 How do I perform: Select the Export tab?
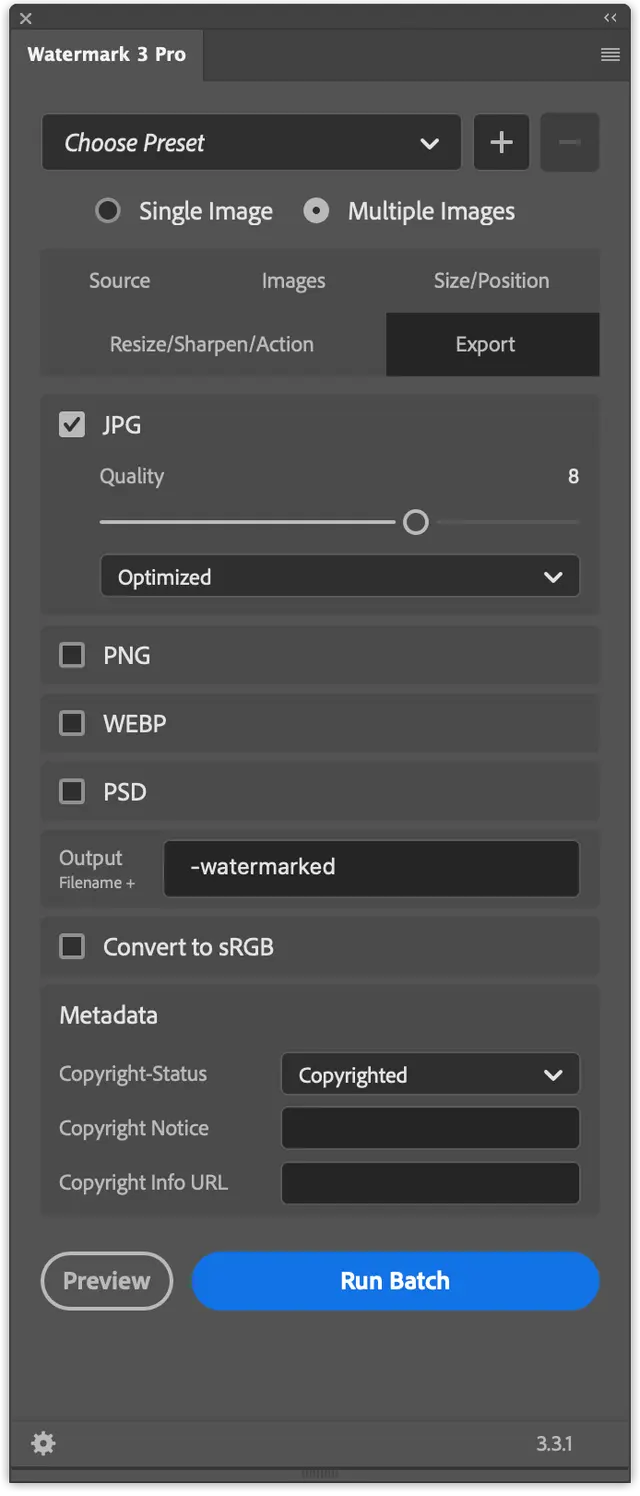(492, 344)
